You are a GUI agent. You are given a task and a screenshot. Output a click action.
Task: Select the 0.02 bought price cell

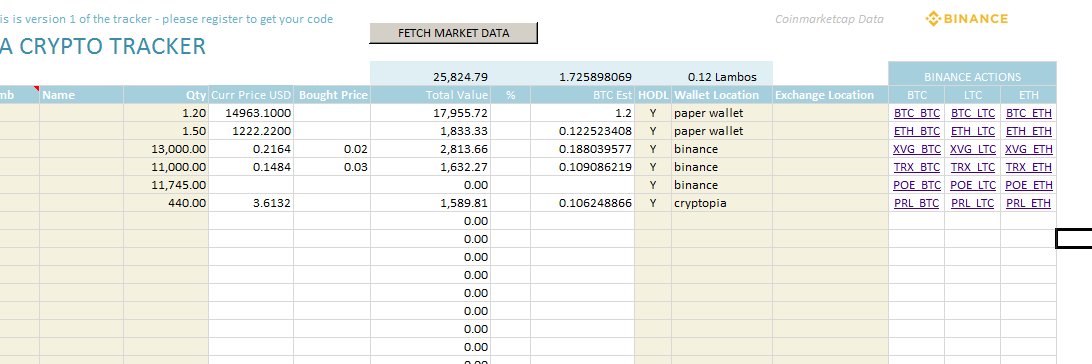(332, 149)
